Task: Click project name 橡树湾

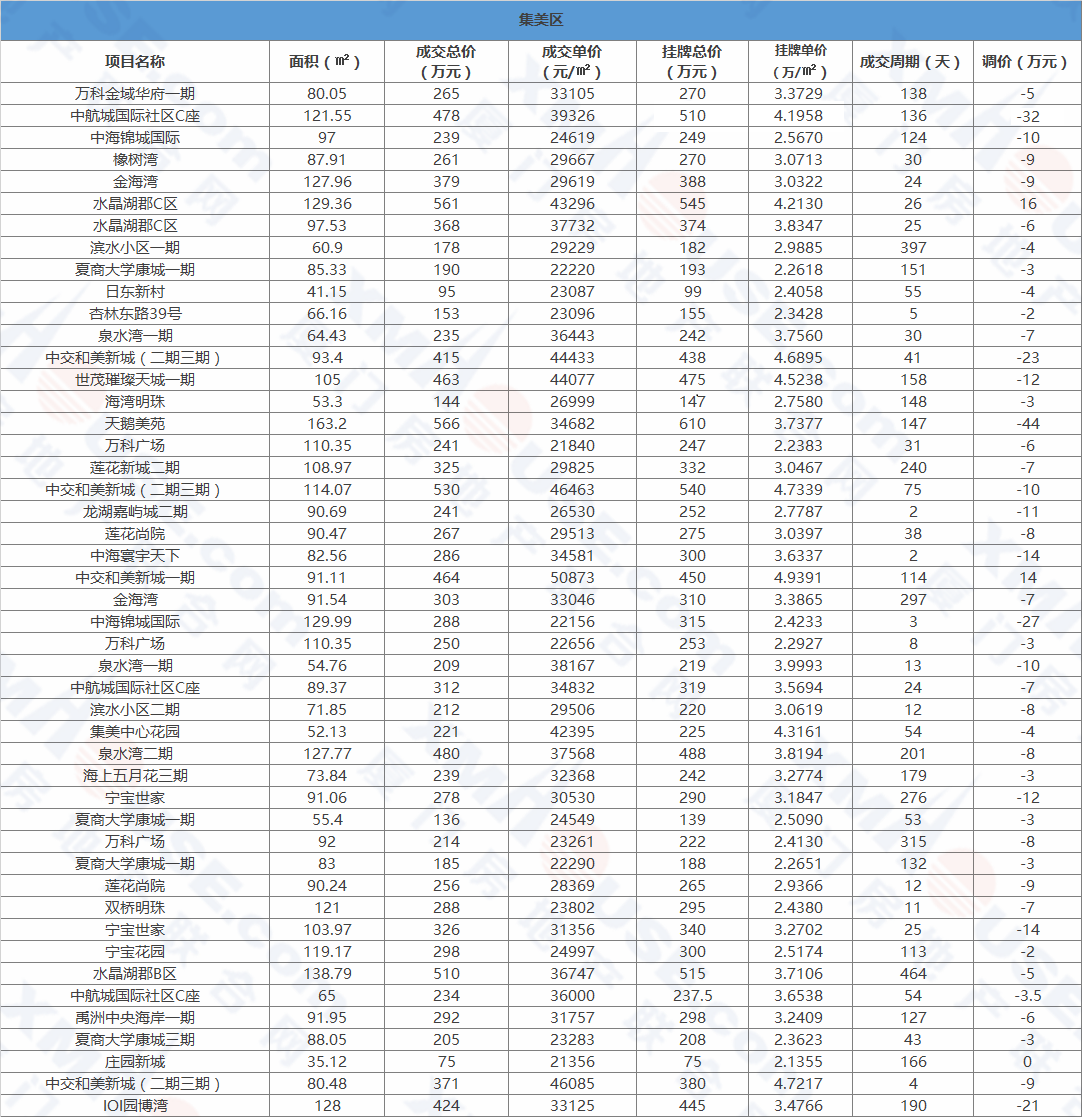Action: [135, 160]
